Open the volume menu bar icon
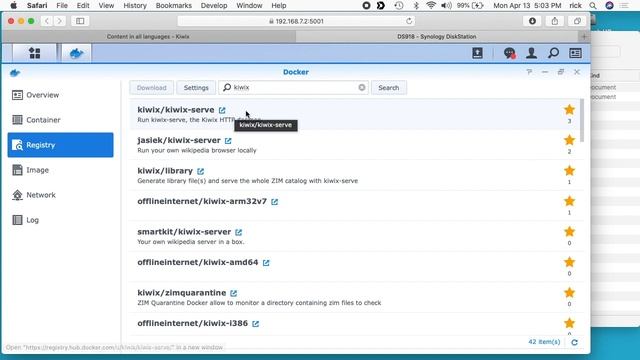640x360 pixels. pyautogui.click(x=446, y=6)
